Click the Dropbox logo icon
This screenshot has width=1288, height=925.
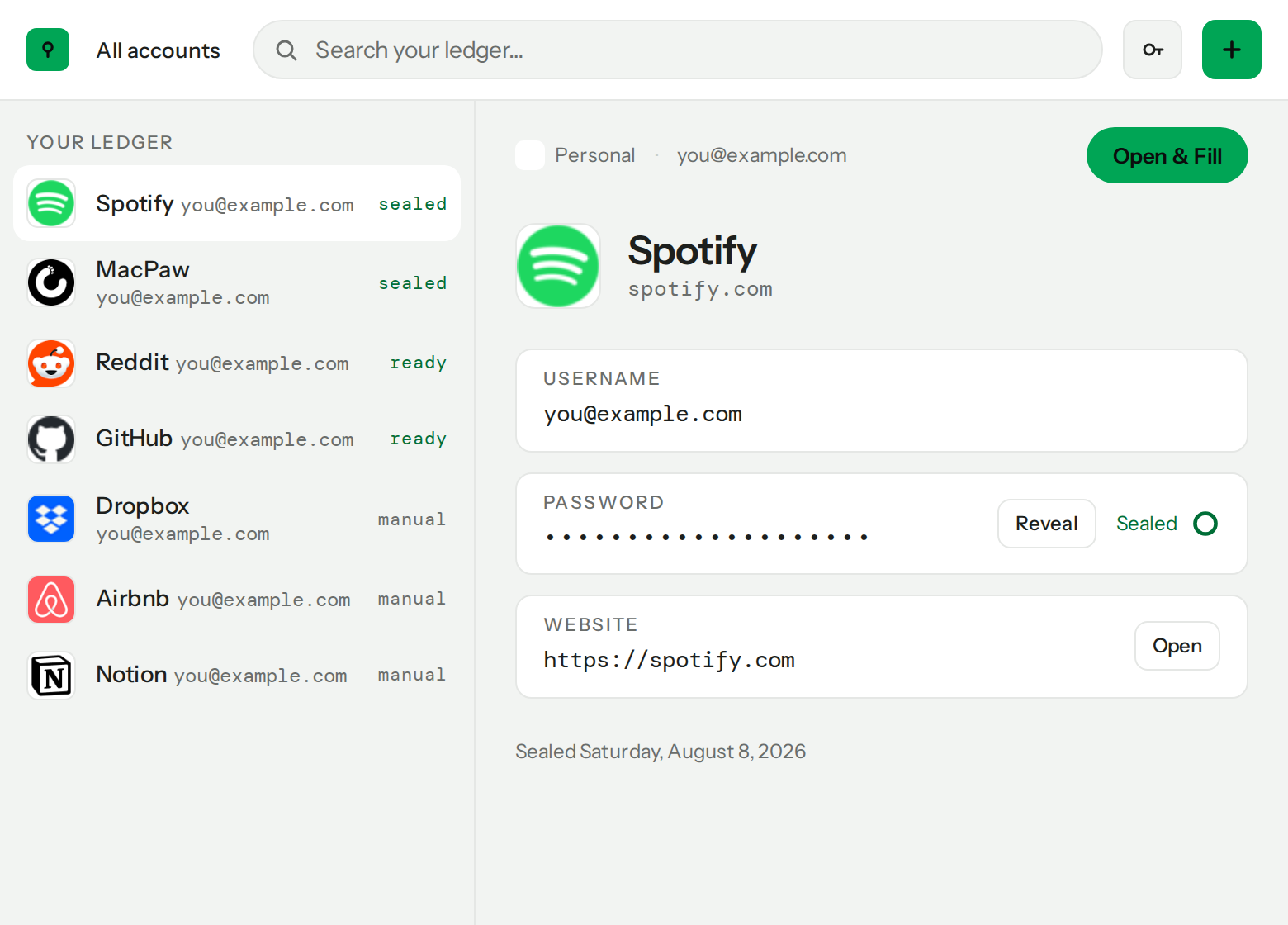(51, 519)
